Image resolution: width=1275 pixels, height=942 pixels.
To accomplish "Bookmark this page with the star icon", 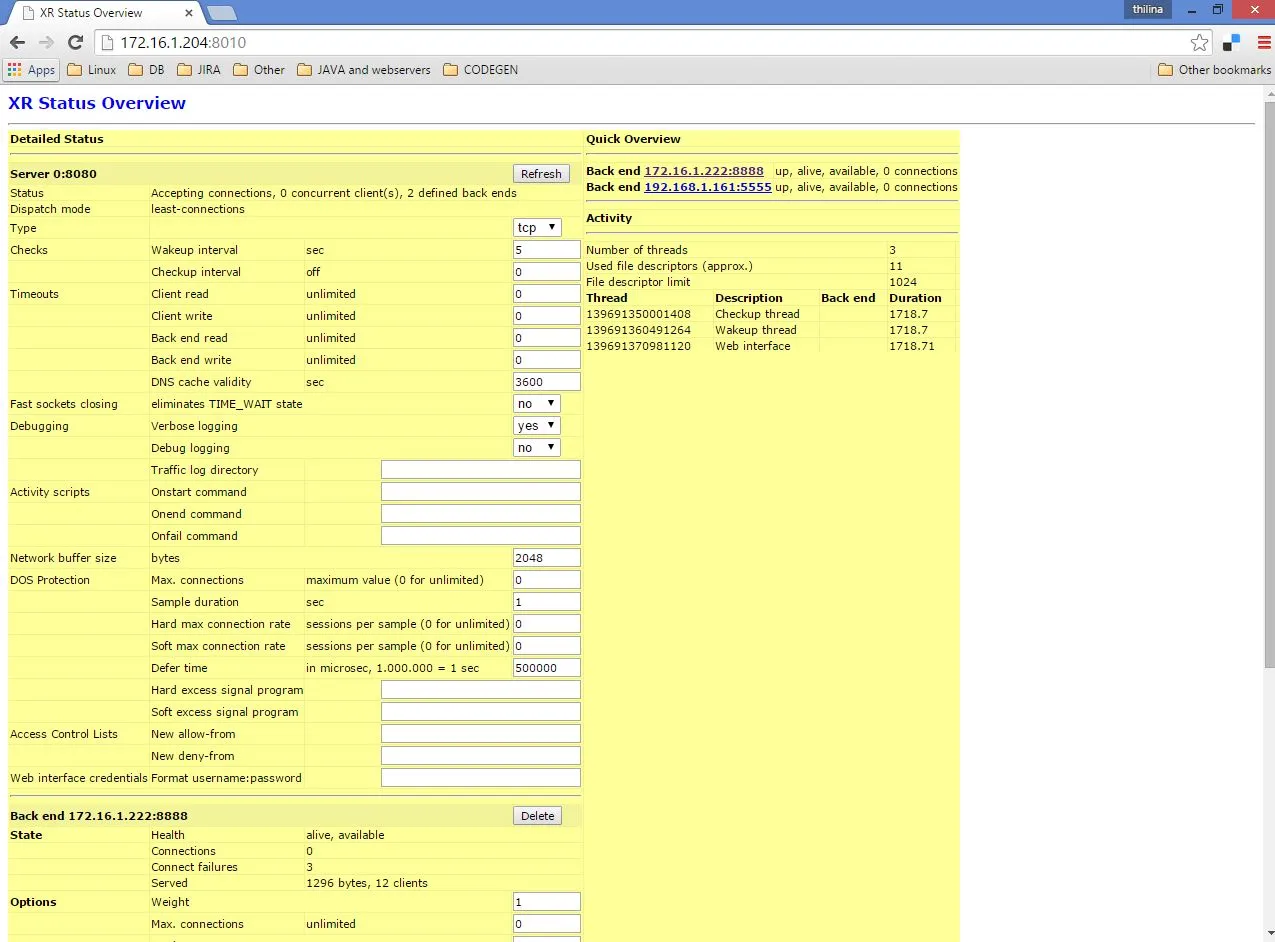I will [1199, 42].
